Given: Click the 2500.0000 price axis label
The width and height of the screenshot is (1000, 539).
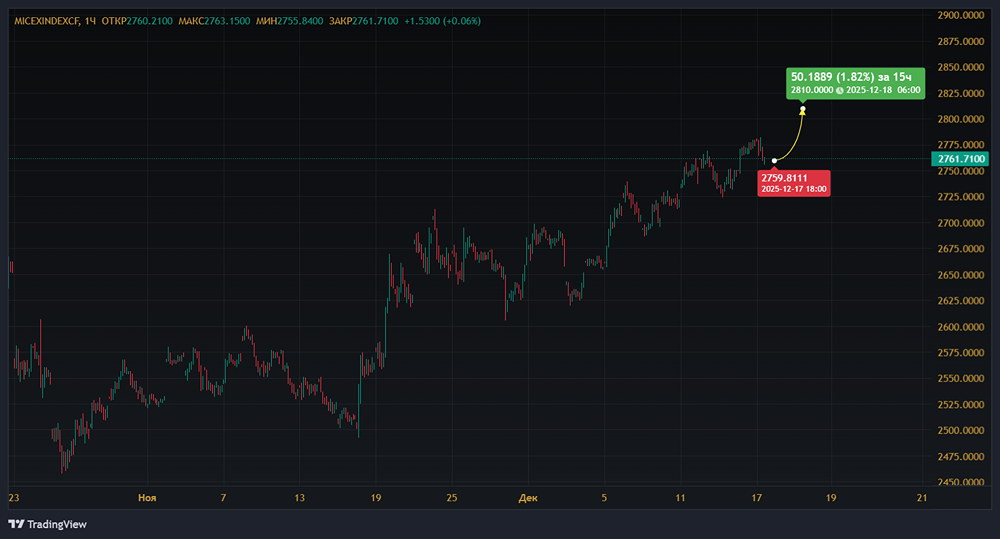Looking at the screenshot, I should pos(960,431).
